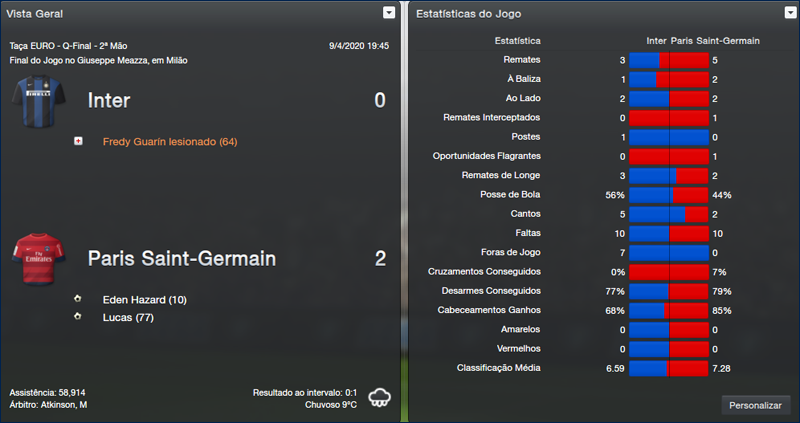Screen dimensions: 800x423
Task: Open the Inter team name link
Action: [x=109, y=101]
